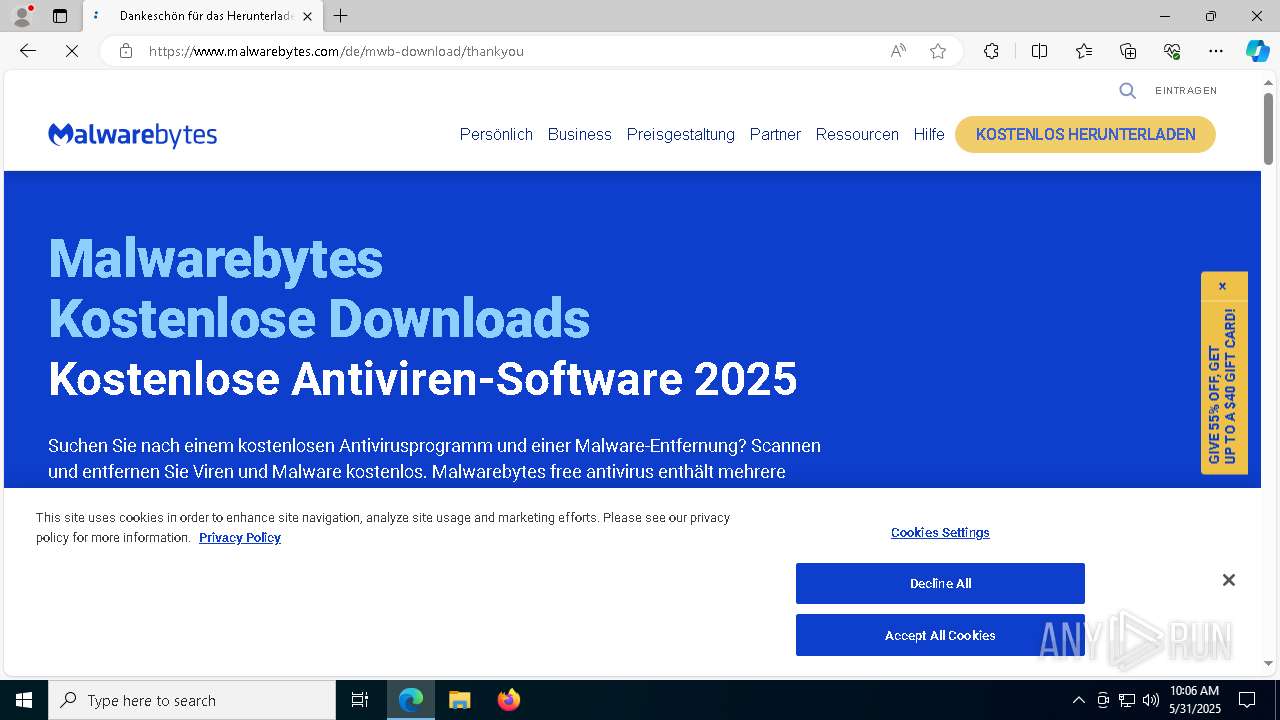This screenshot has height=720, width=1280.
Task: Stop loading the page
Action: tap(72, 51)
